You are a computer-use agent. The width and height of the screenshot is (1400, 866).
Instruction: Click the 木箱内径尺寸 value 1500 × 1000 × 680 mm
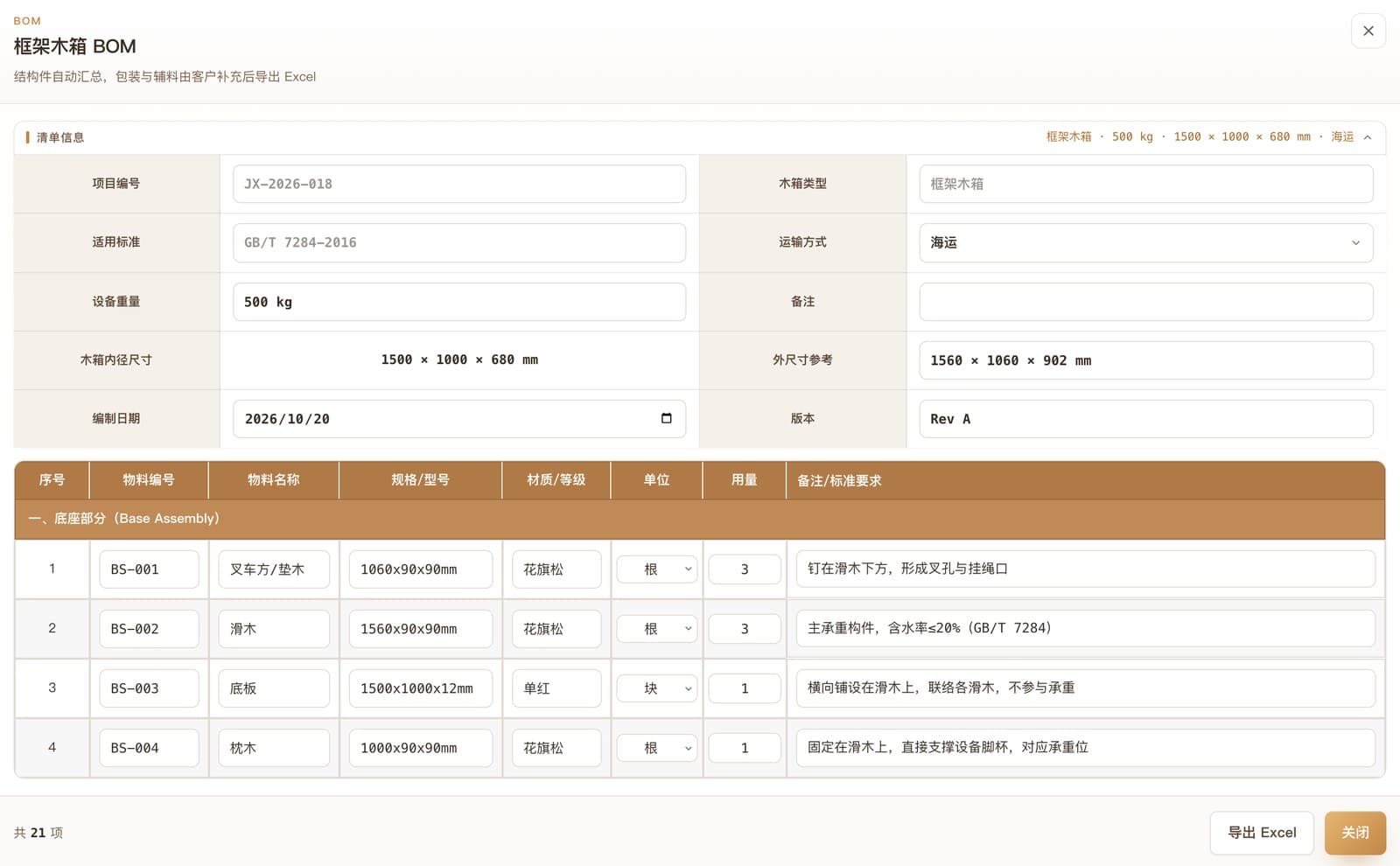pos(459,360)
